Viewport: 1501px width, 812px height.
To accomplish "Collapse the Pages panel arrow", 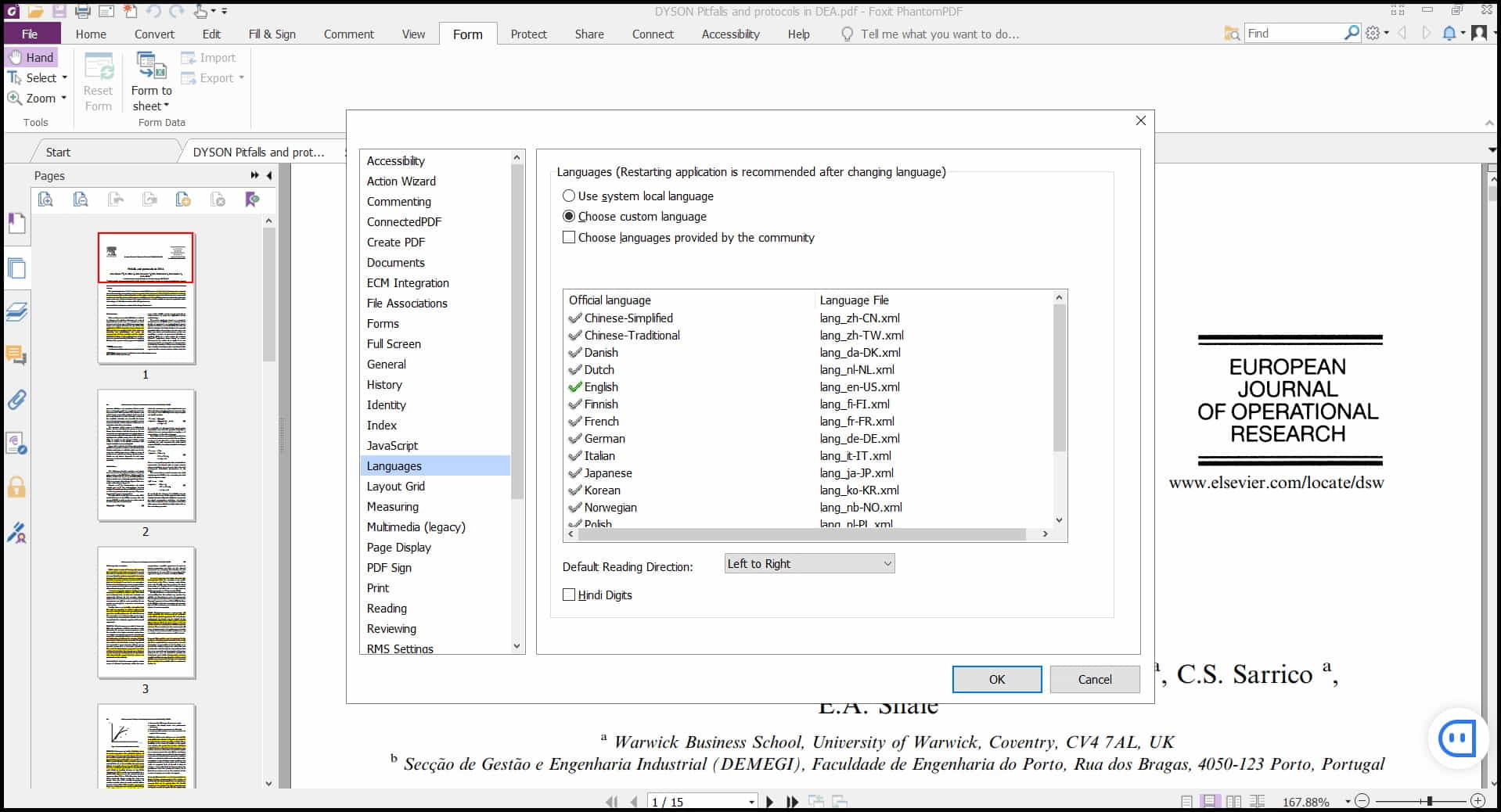I will tap(269, 176).
